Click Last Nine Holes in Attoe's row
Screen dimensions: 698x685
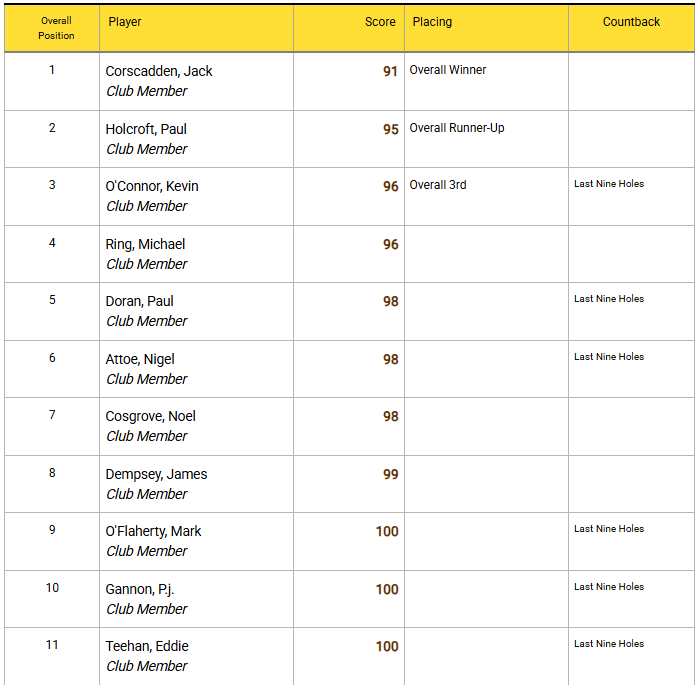pos(609,357)
